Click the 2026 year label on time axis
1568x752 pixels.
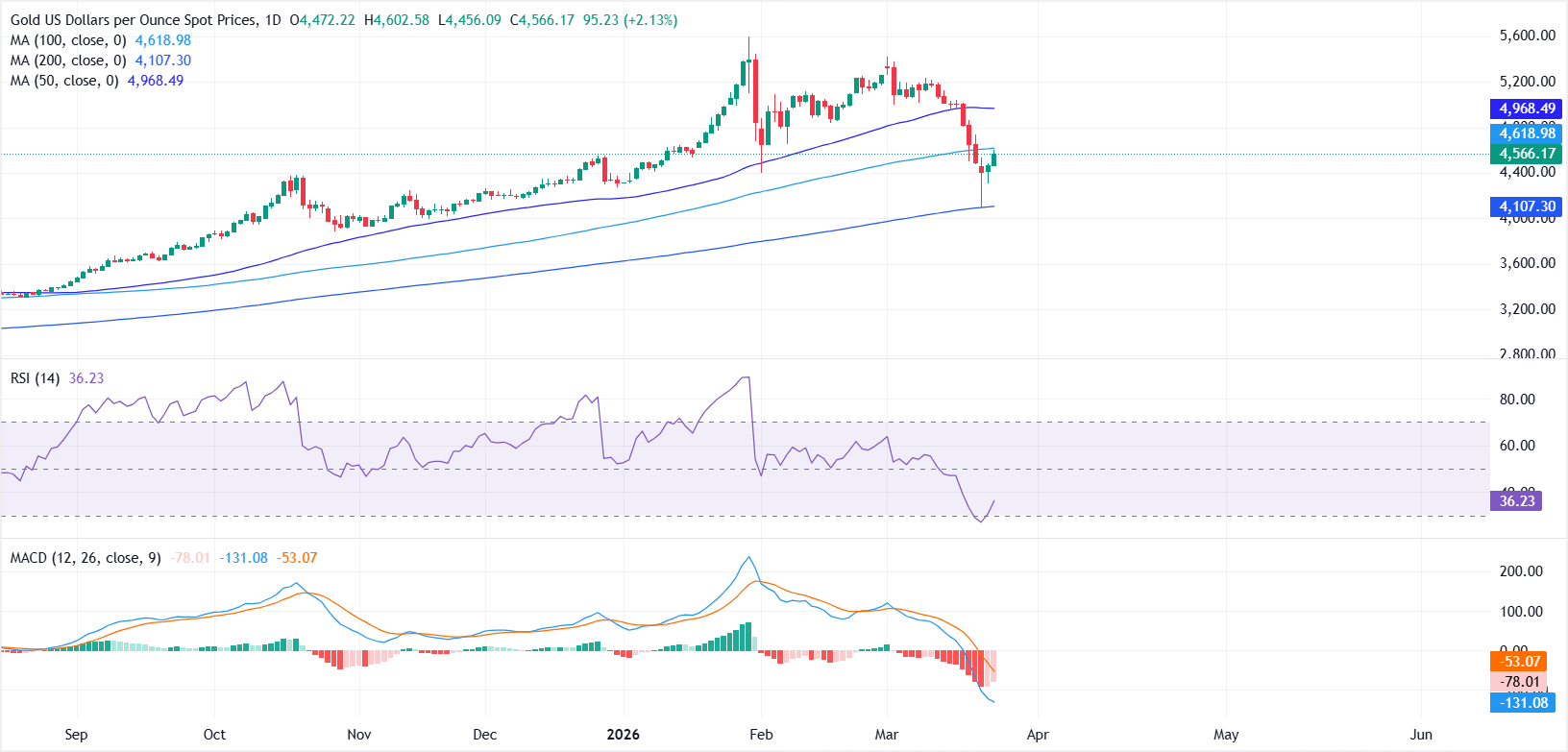[x=624, y=735]
